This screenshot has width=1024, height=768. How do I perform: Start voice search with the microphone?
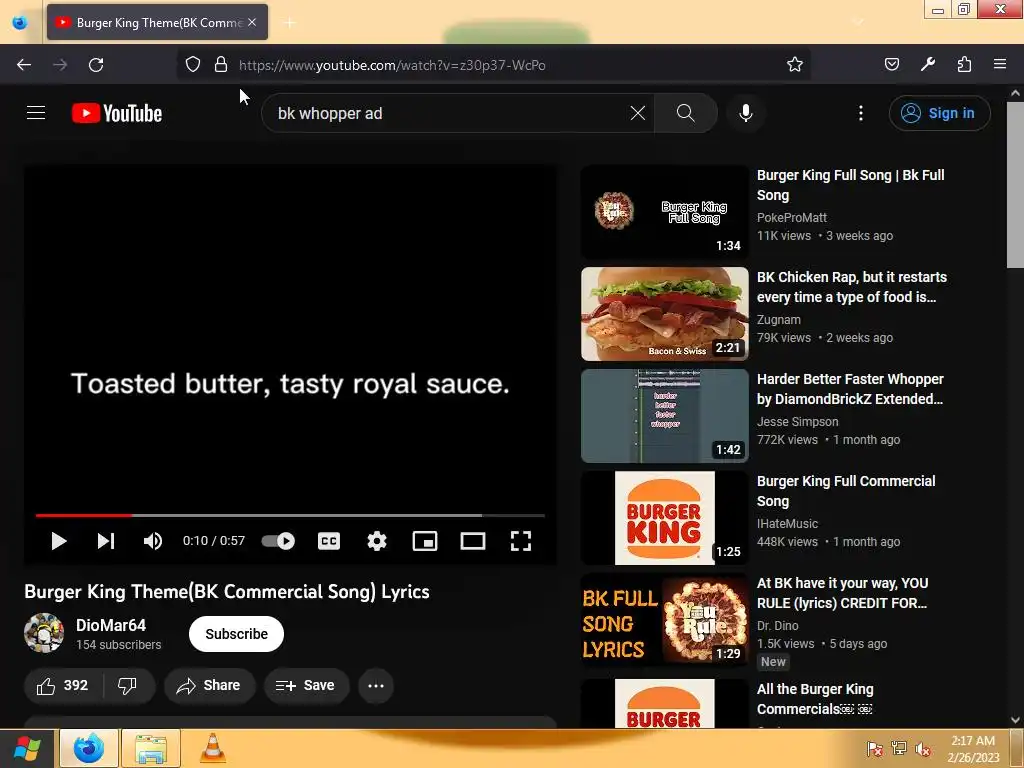click(x=746, y=113)
